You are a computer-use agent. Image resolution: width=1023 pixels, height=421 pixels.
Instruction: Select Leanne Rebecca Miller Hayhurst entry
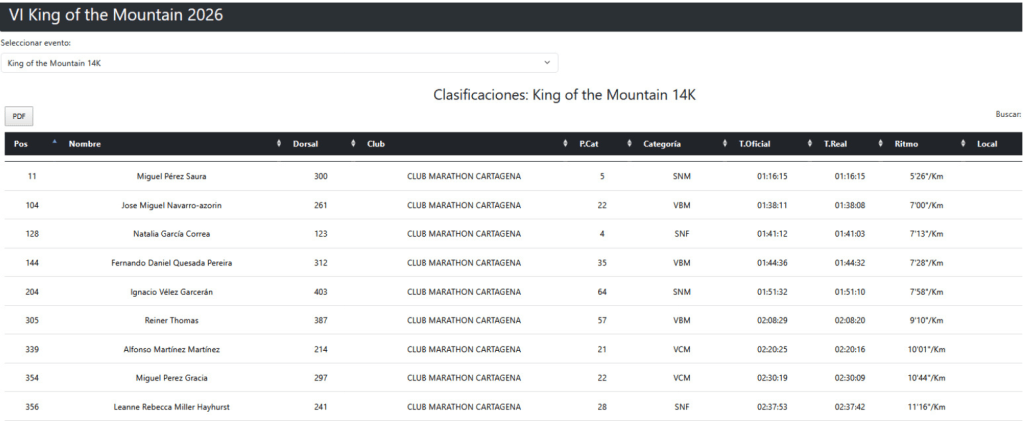pyautogui.click(x=171, y=407)
